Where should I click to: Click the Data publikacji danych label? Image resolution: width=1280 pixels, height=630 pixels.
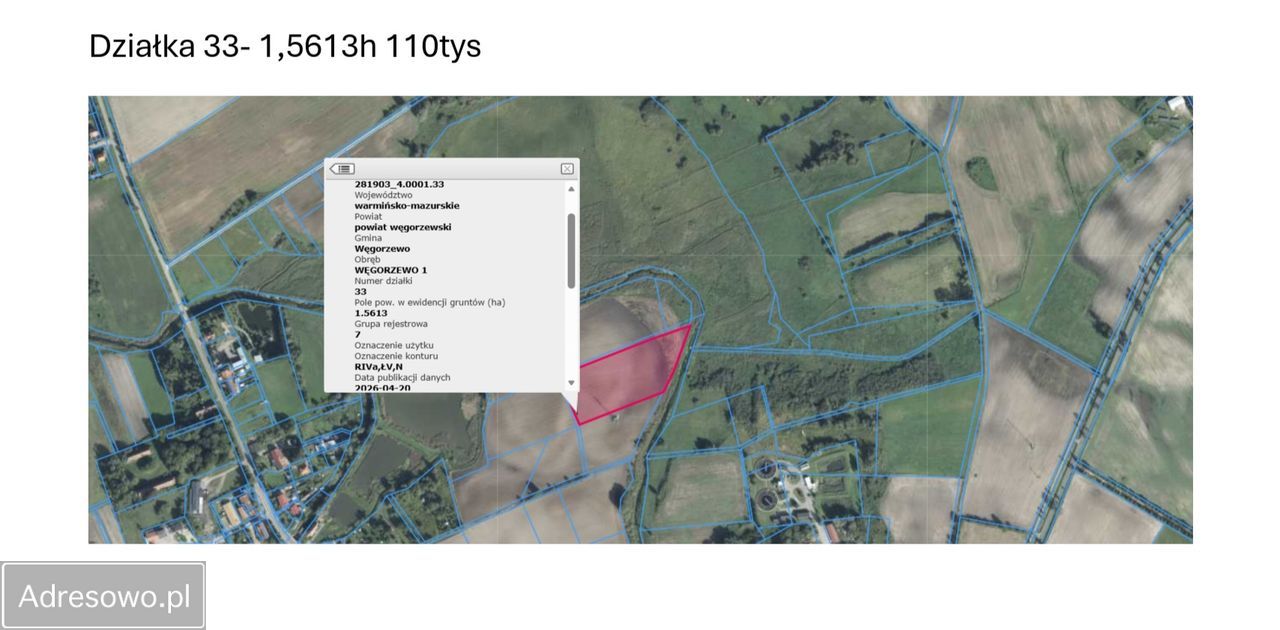(x=402, y=377)
